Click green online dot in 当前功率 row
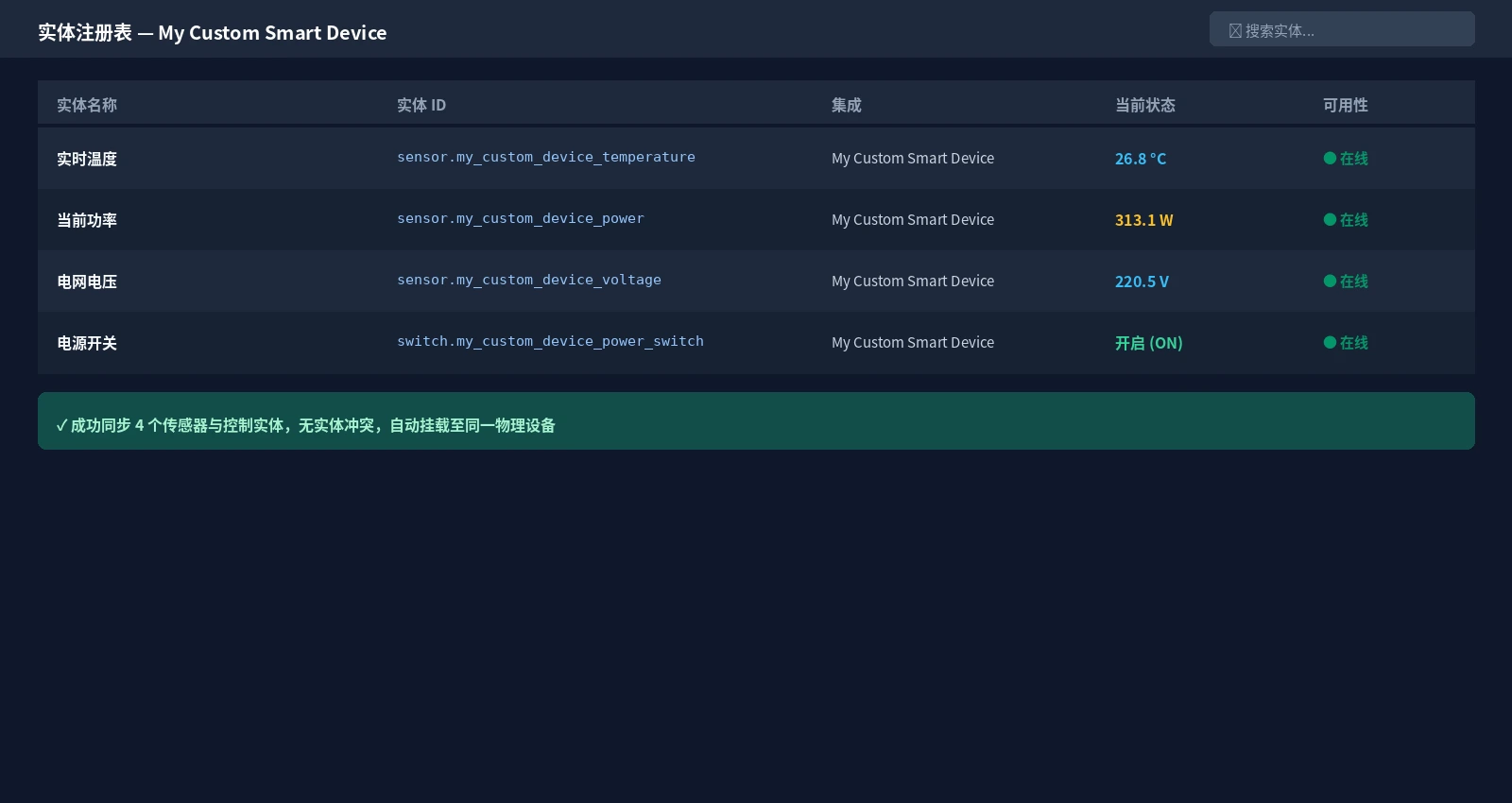This screenshot has width=1512, height=803. 1330,220
